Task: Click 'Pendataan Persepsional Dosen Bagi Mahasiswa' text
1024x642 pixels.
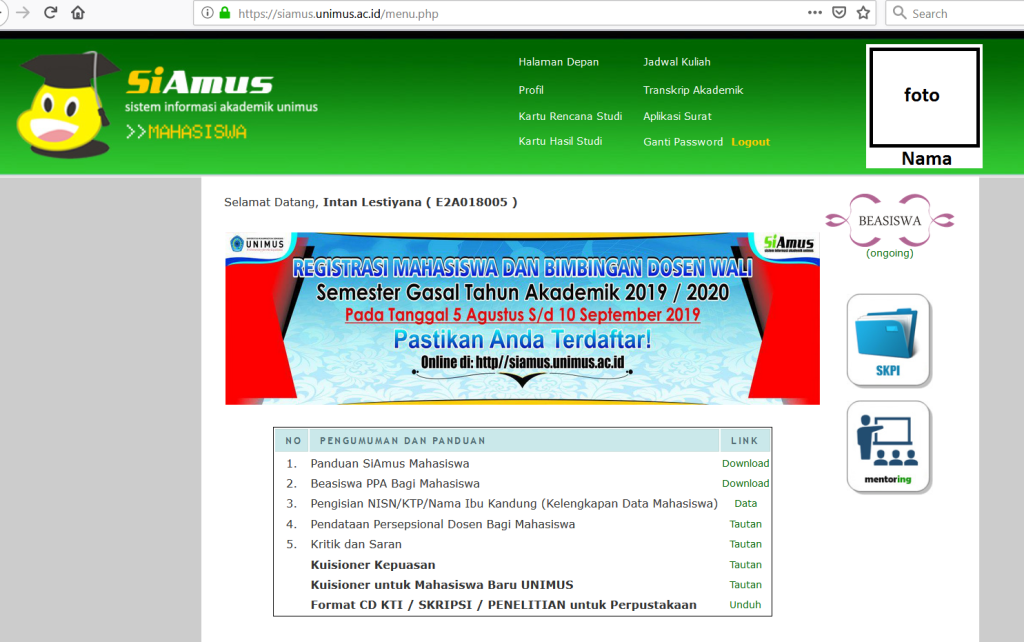Action: (x=443, y=524)
